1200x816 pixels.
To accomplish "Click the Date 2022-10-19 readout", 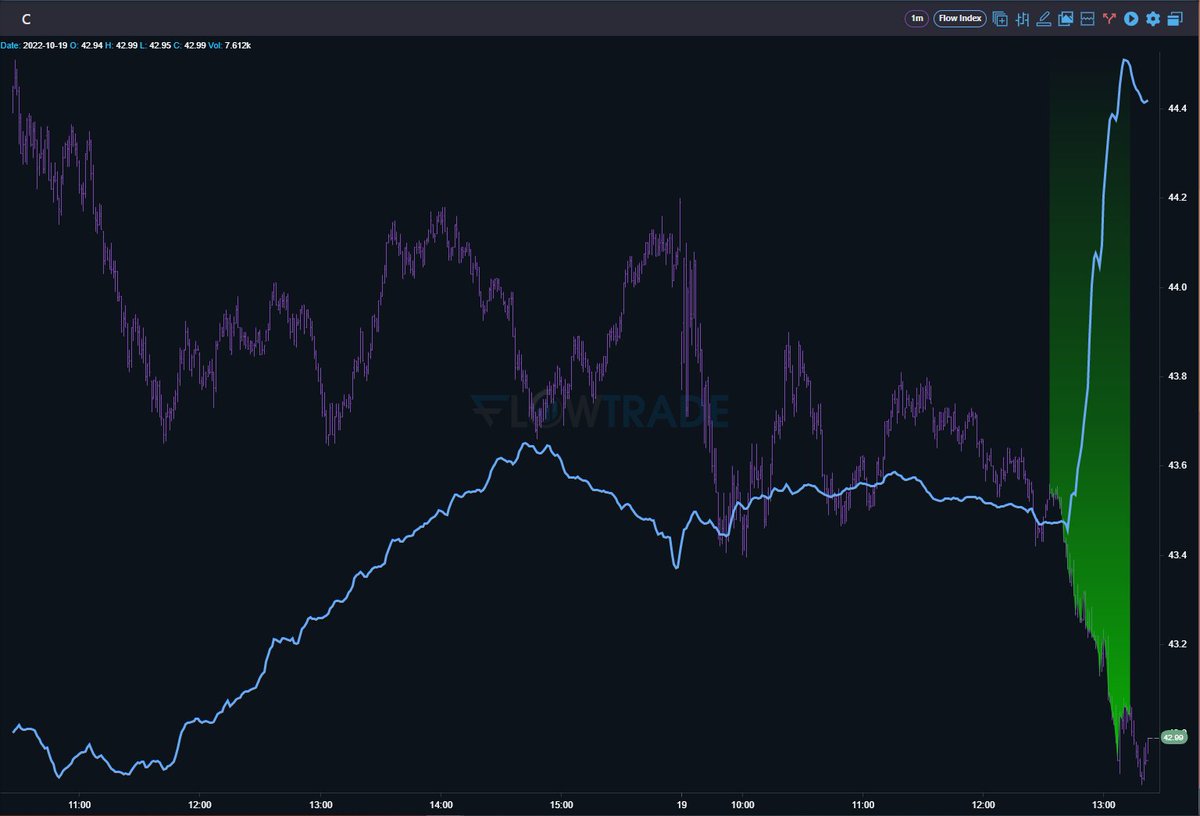I will point(33,45).
